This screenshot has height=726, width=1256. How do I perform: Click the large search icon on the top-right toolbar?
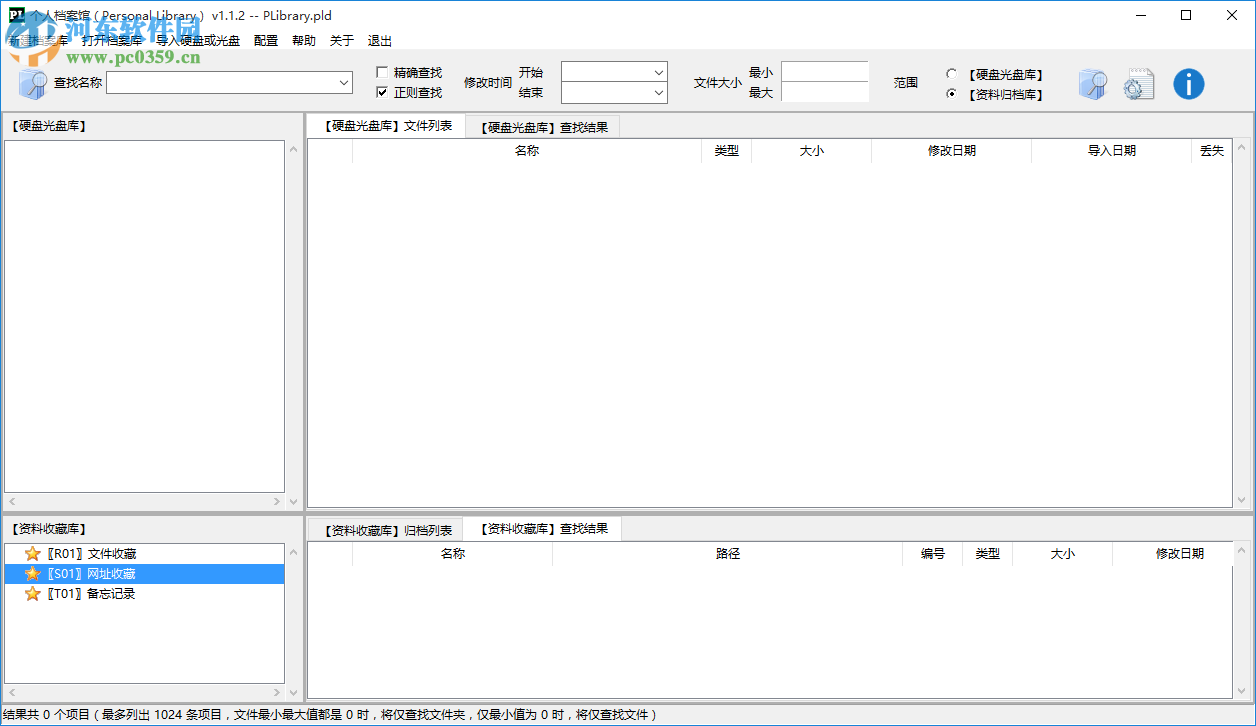[1093, 84]
